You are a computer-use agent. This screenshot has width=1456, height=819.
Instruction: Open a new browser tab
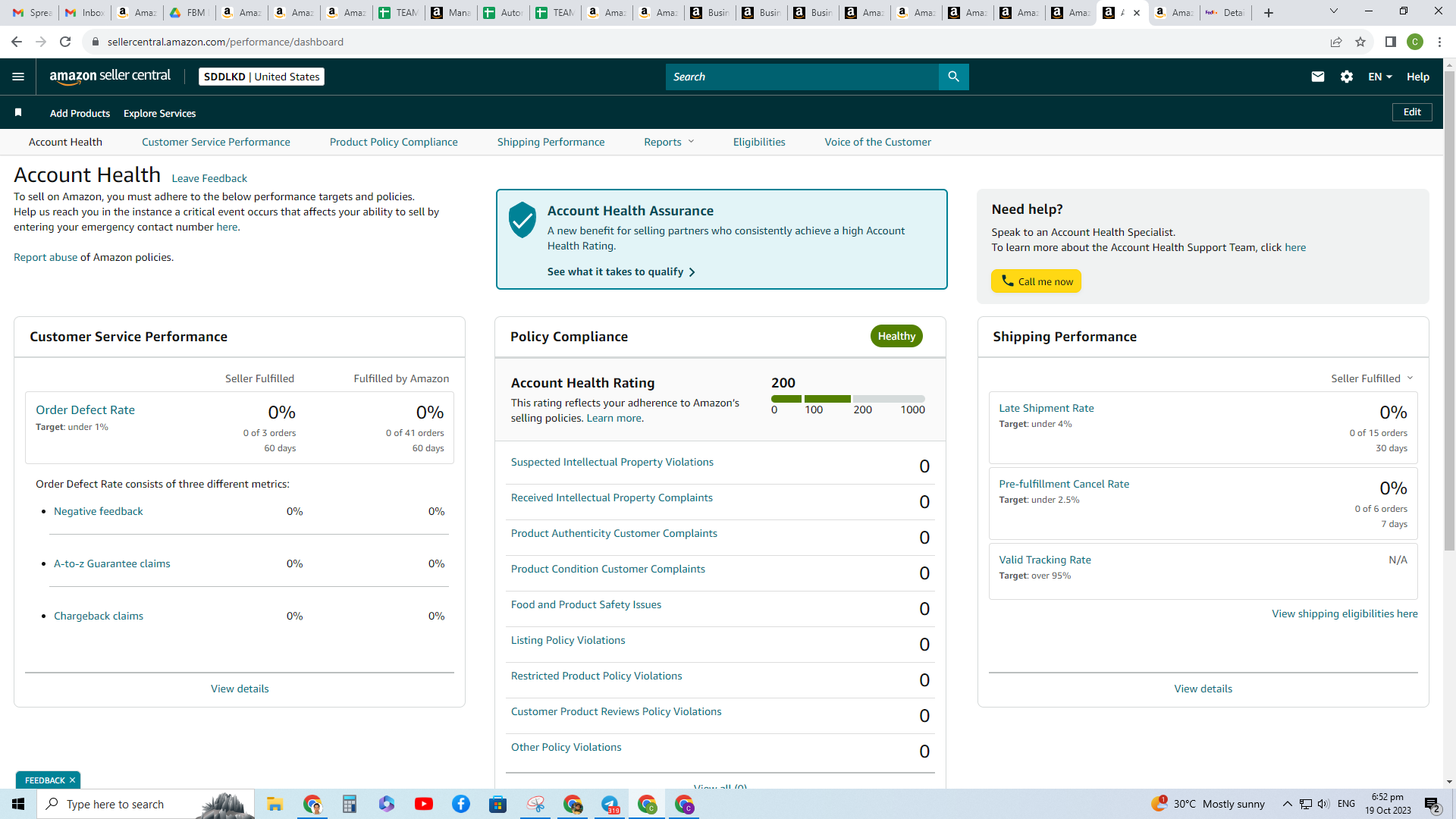(x=1269, y=13)
